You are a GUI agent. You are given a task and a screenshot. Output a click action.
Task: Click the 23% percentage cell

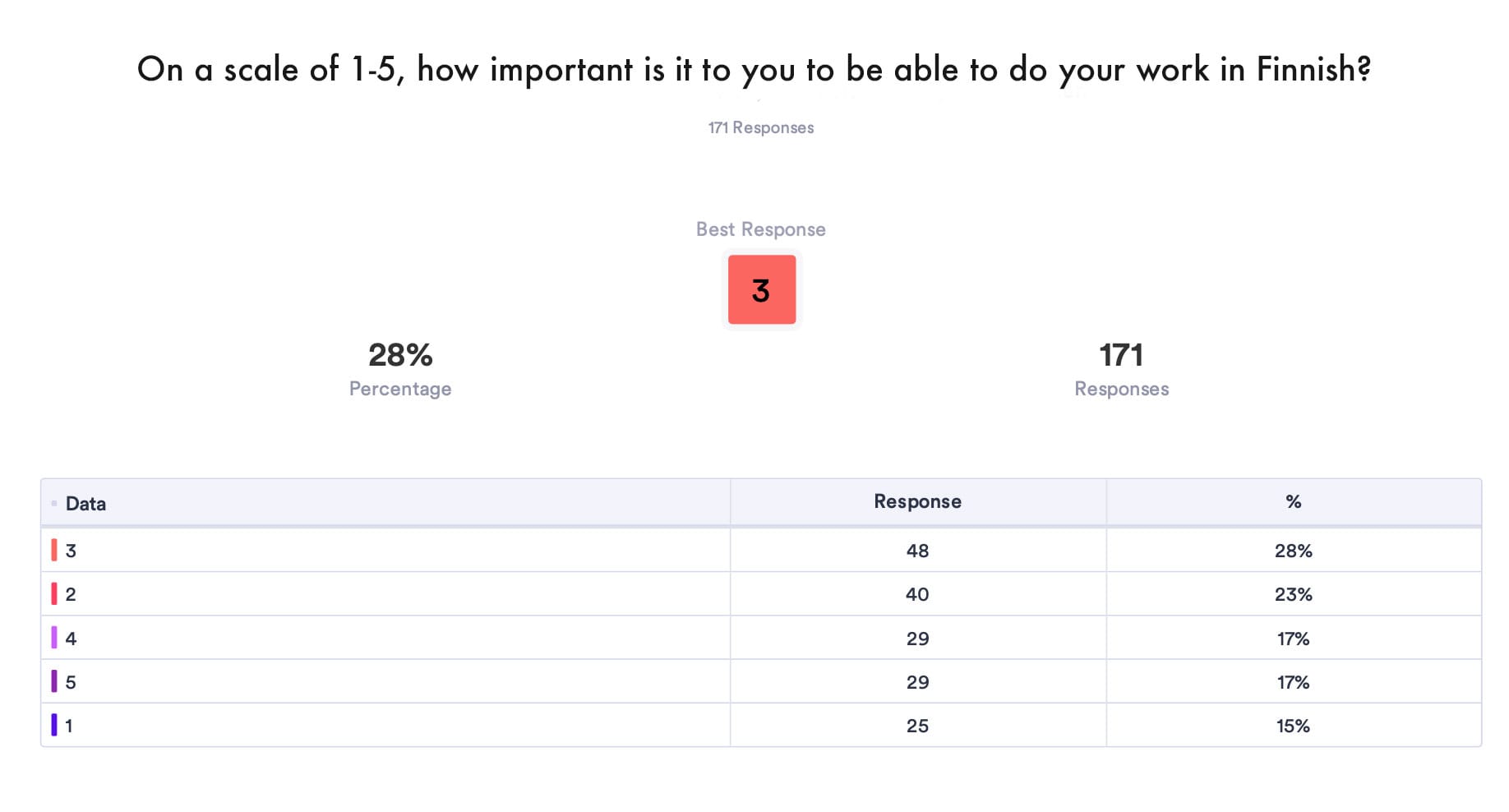click(x=1293, y=594)
